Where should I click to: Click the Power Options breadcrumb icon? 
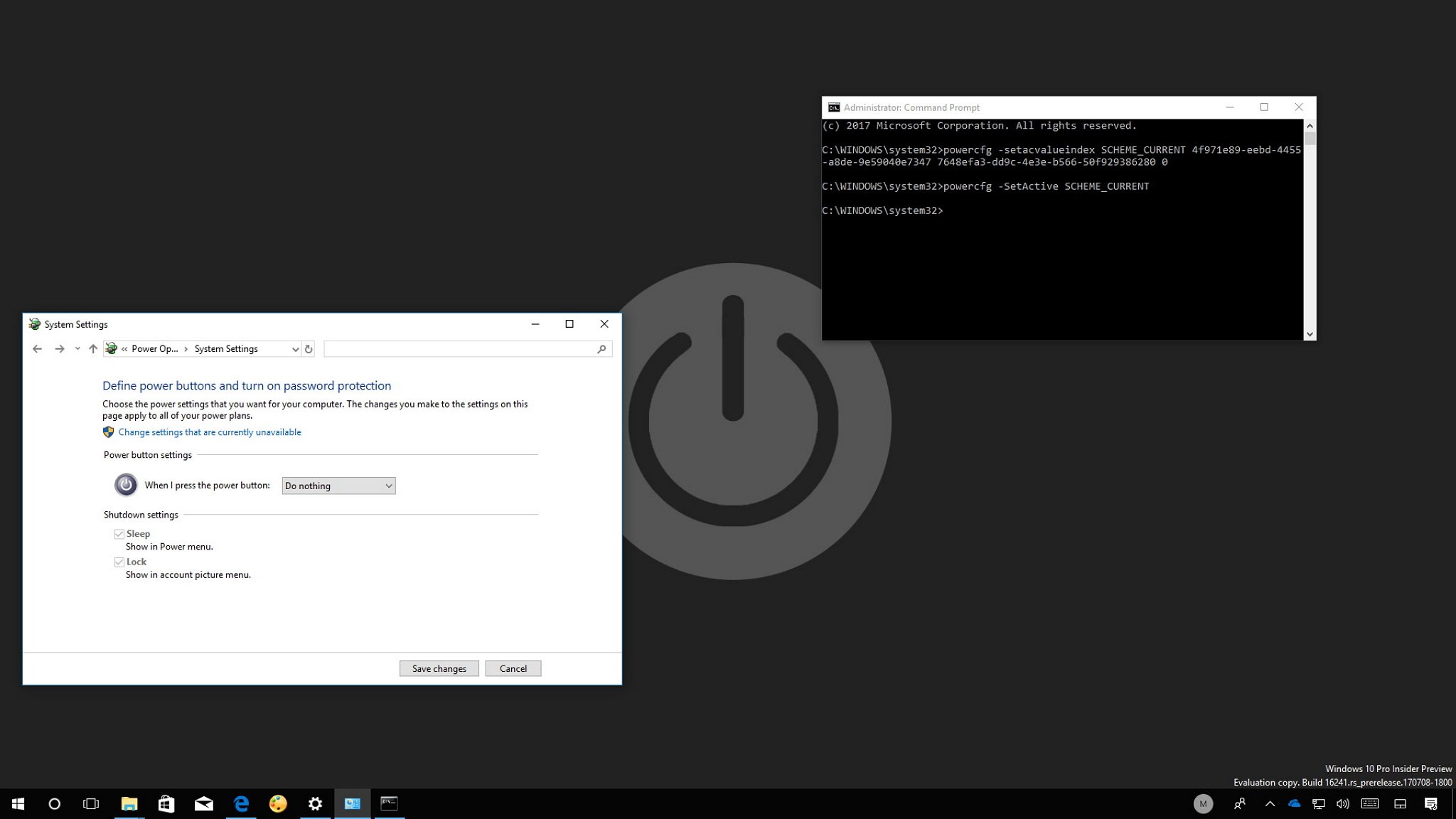(x=113, y=348)
